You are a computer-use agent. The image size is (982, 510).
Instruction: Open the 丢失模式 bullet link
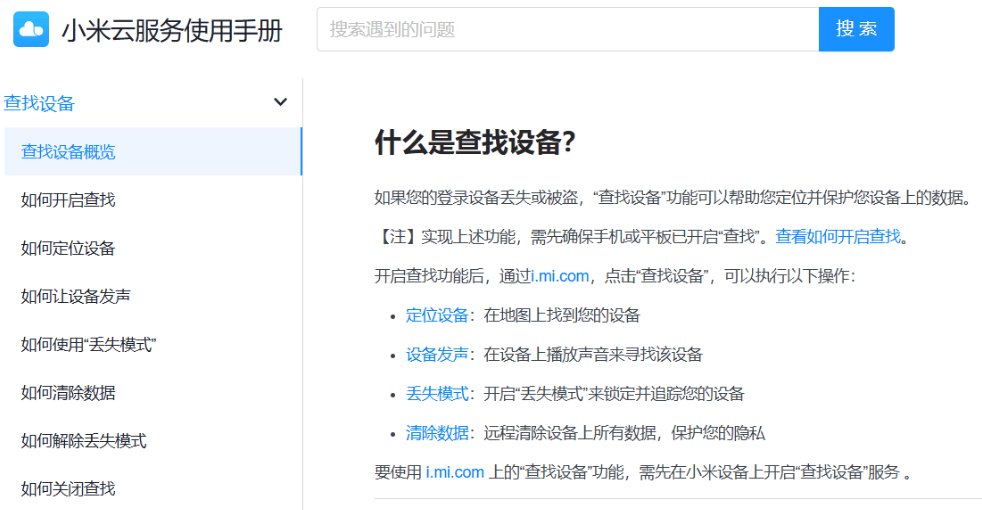437,393
